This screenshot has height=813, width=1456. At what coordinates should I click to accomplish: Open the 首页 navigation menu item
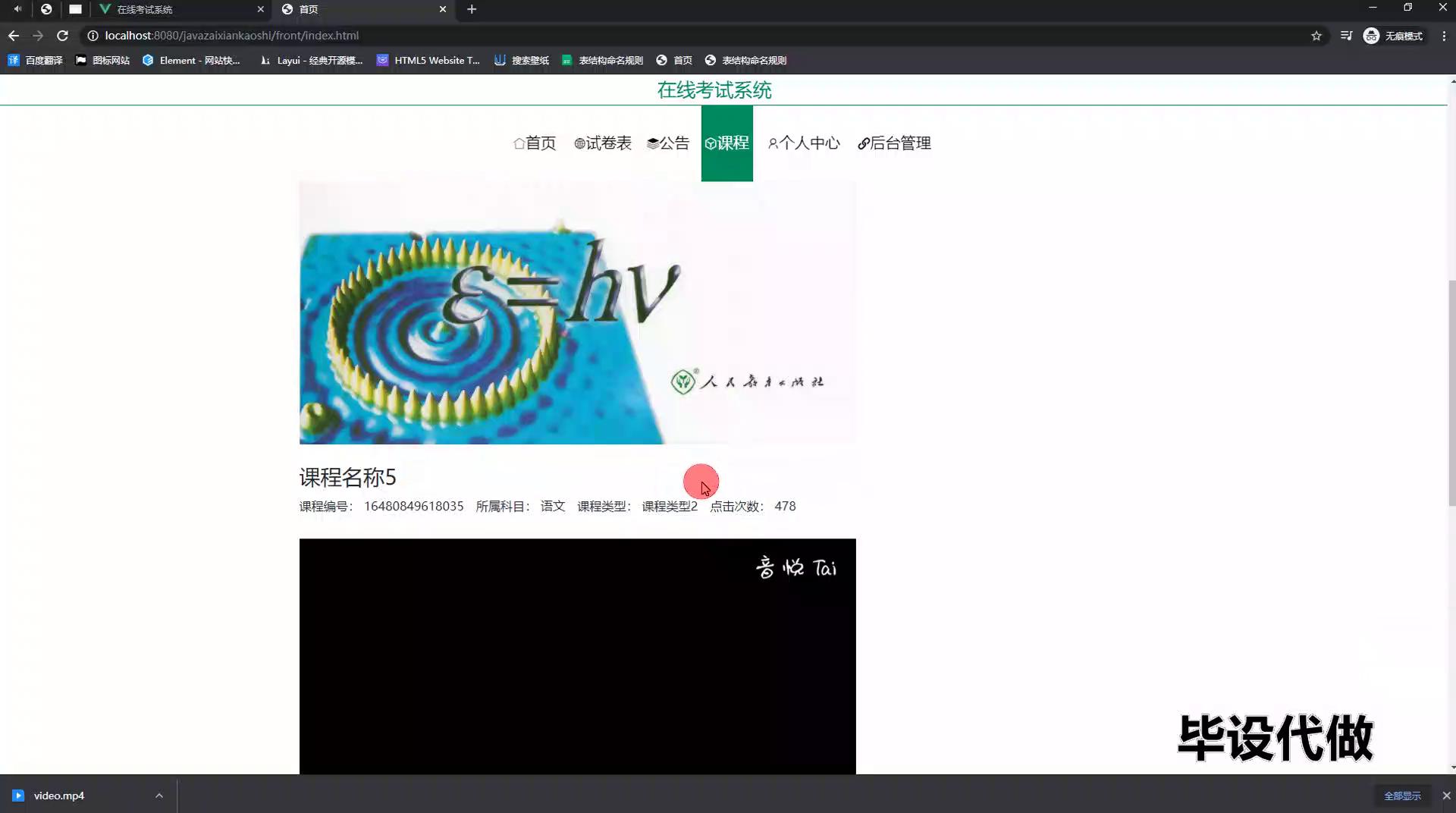535,143
